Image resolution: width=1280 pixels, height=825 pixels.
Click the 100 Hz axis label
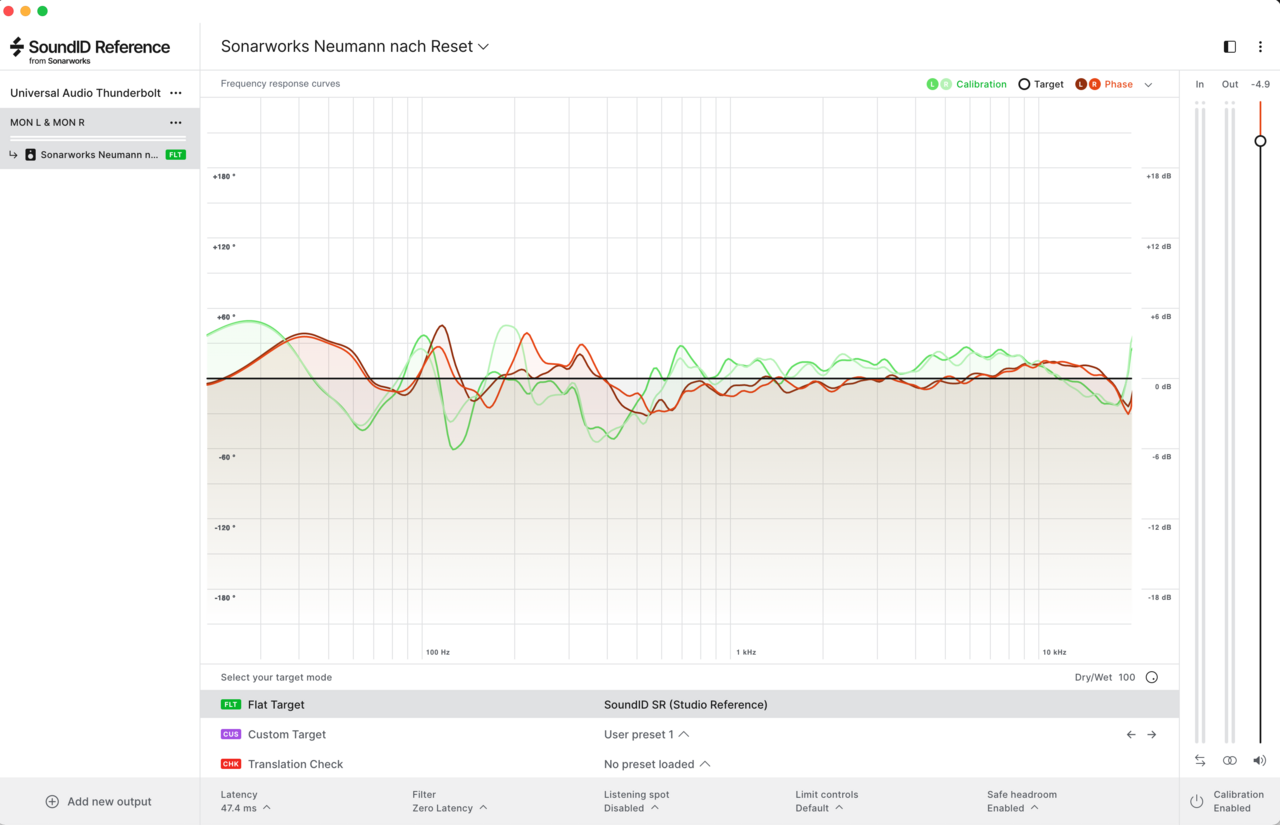(x=437, y=652)
